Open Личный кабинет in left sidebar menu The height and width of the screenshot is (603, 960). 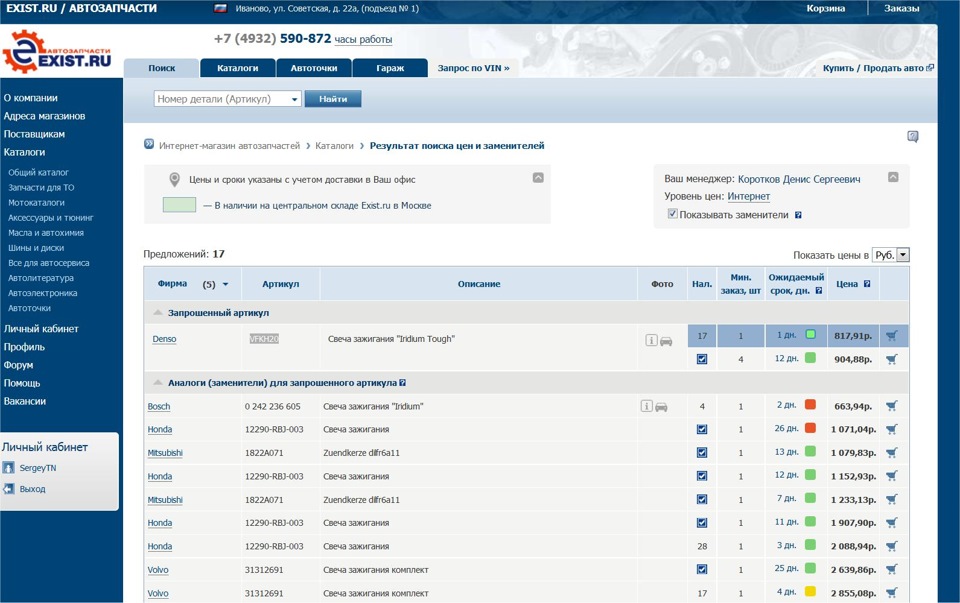tap(41, 329)
